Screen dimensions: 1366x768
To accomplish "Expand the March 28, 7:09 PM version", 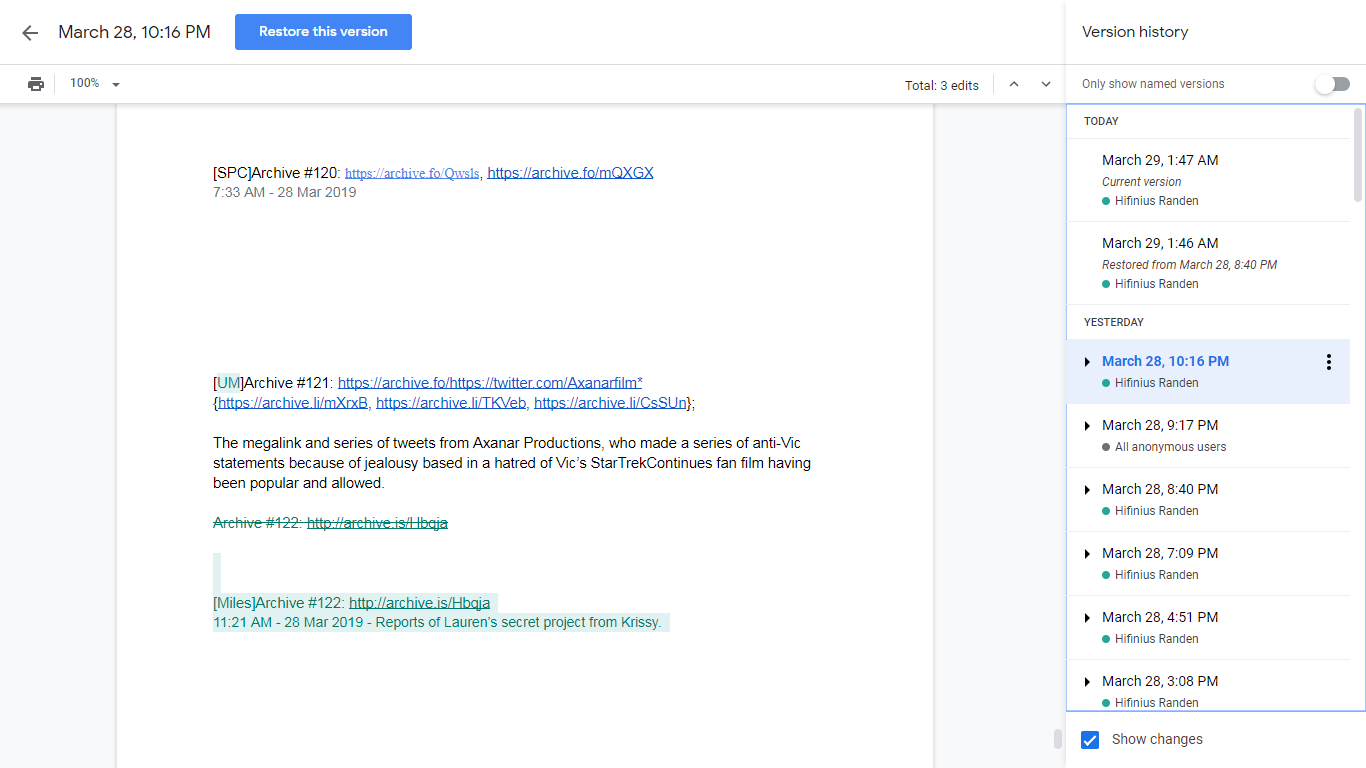I will pyautogui.click(x=1087, y=554).
